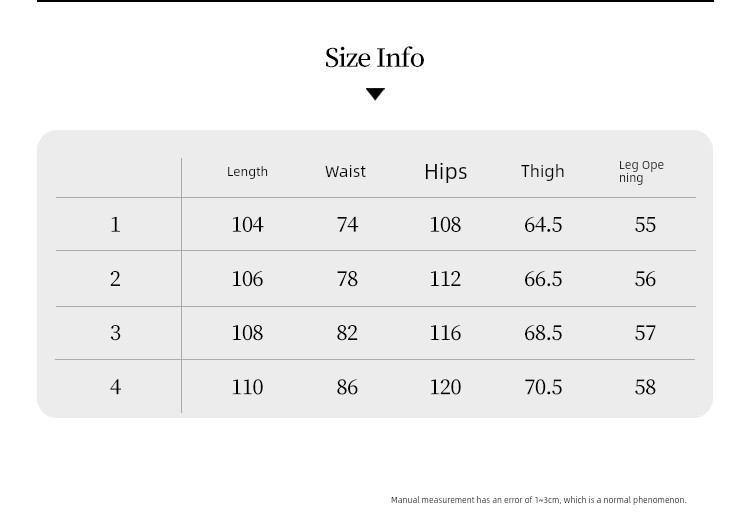Image resolution: width=750 pixels, height=523 pixels.
Task: Click the Size Info heading
Action: tap(375, 58)
